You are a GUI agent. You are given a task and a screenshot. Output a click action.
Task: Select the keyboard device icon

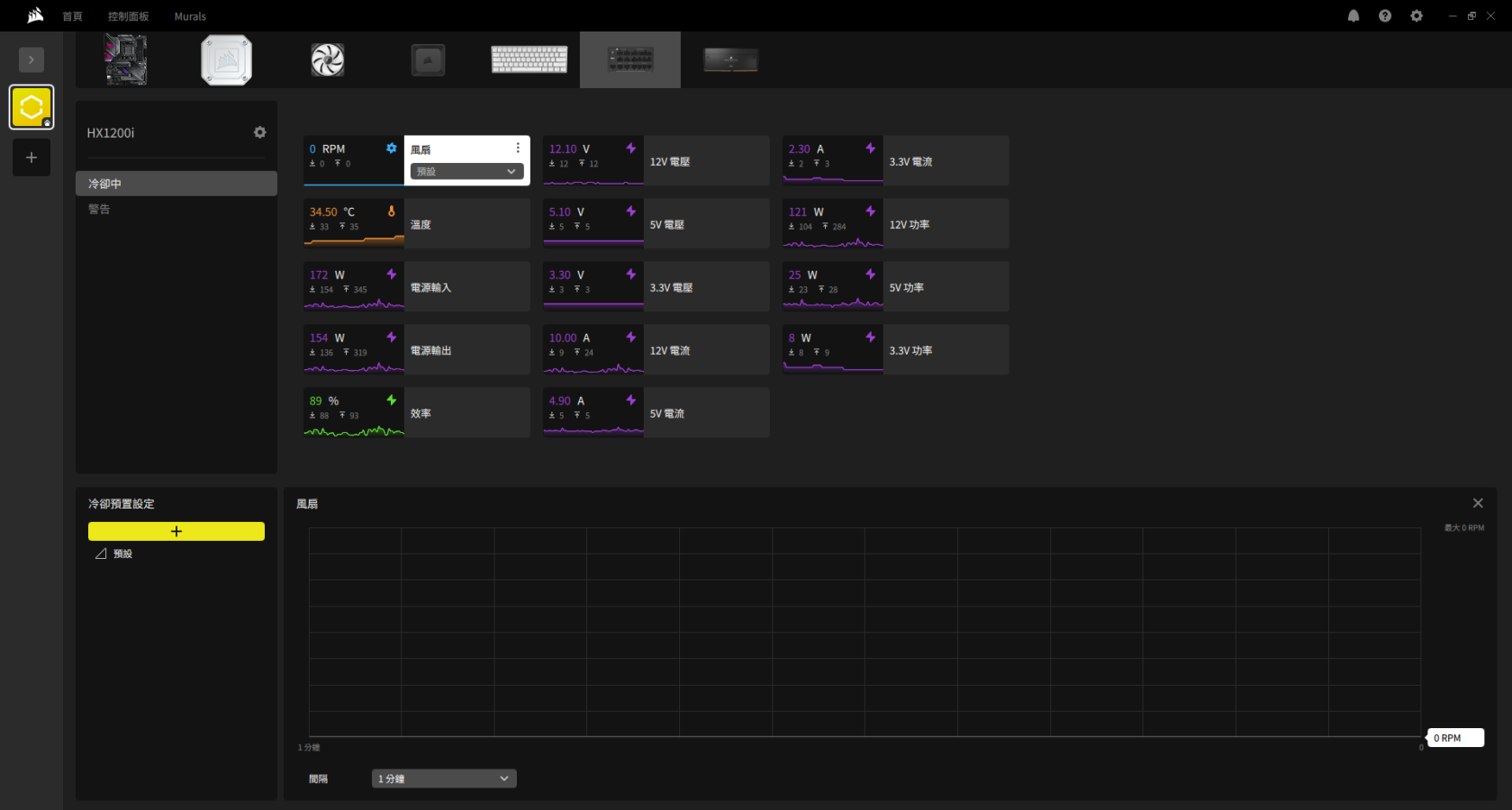click(530, 59)
